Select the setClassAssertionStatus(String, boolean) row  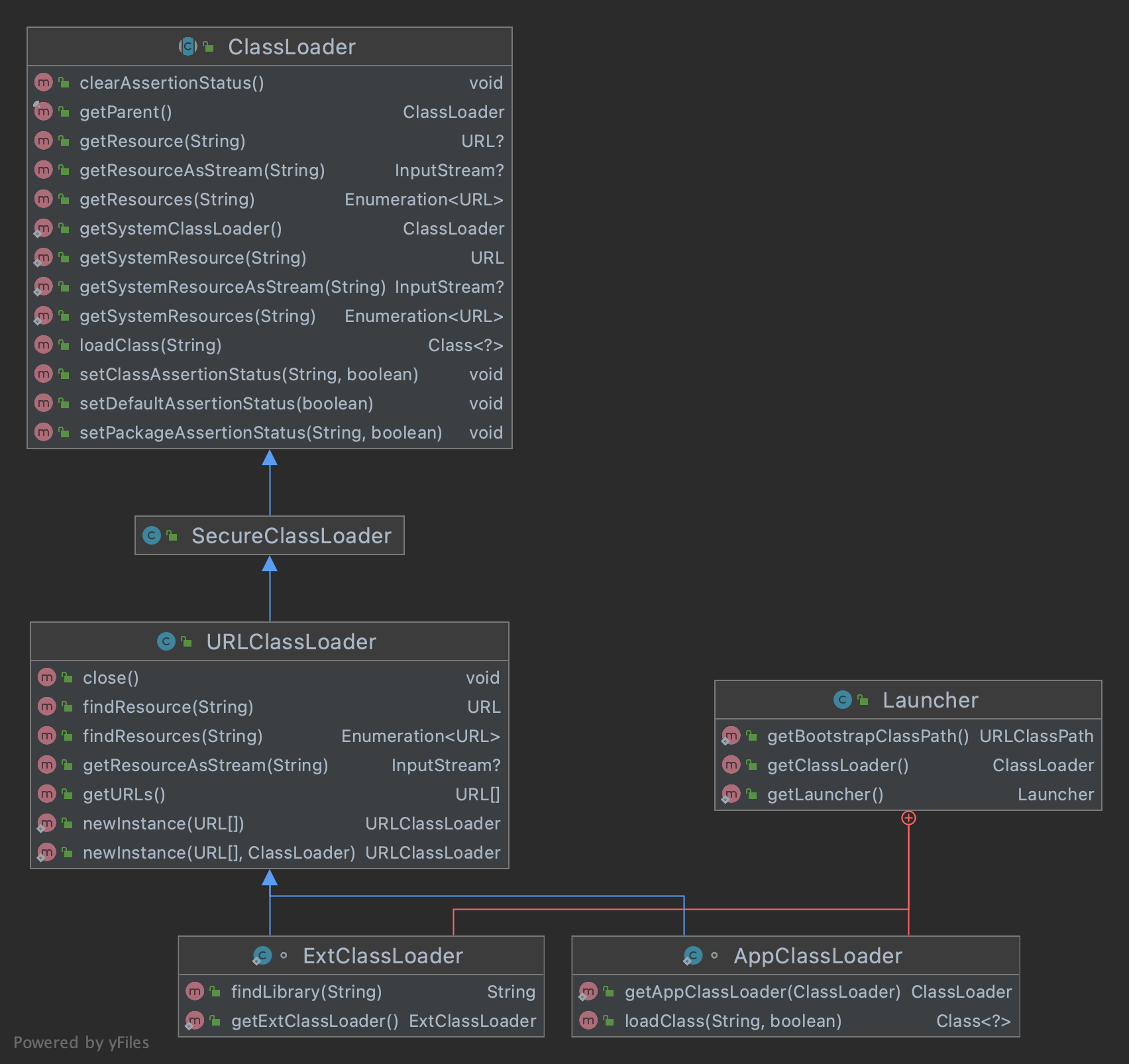coord(270,374)
